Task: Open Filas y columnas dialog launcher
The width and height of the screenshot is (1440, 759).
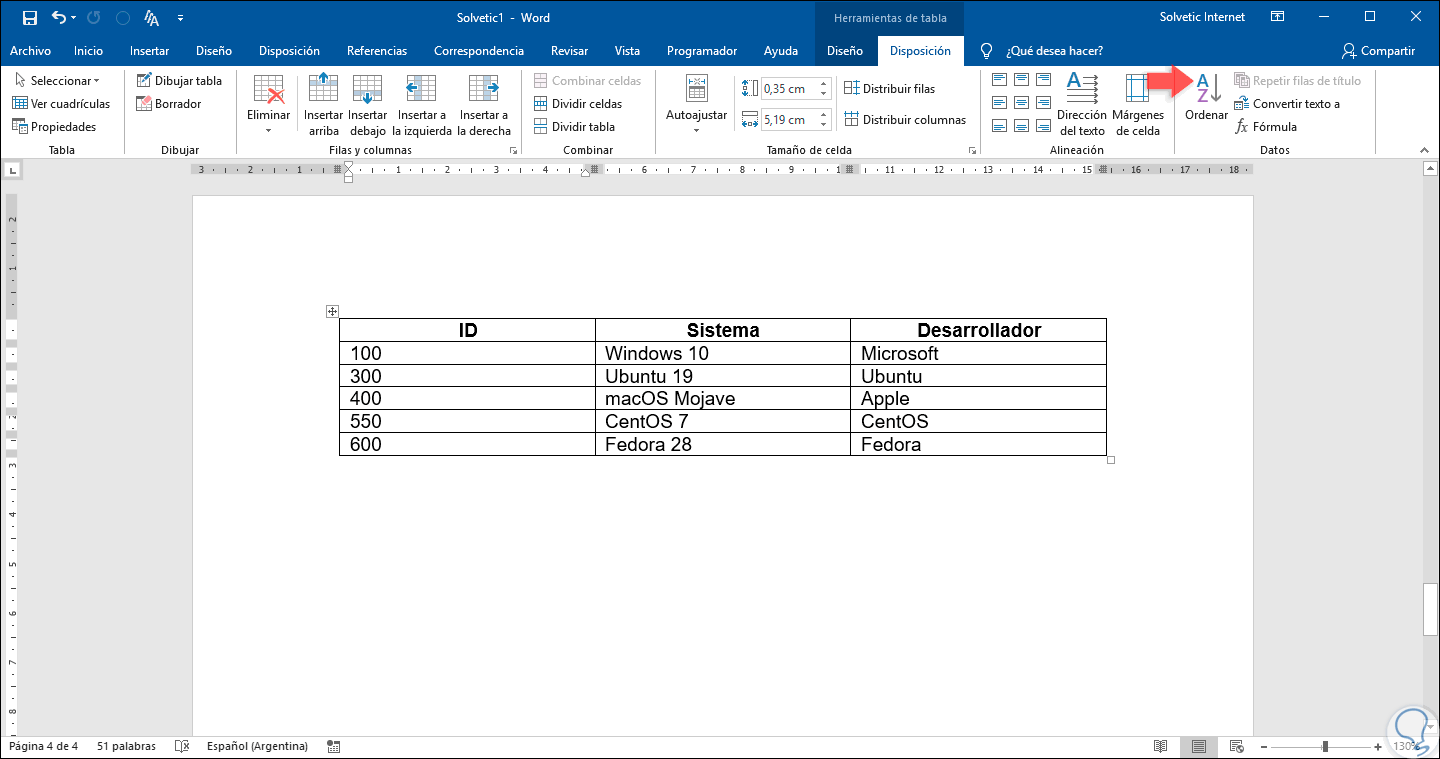Action: coord(514,151)
